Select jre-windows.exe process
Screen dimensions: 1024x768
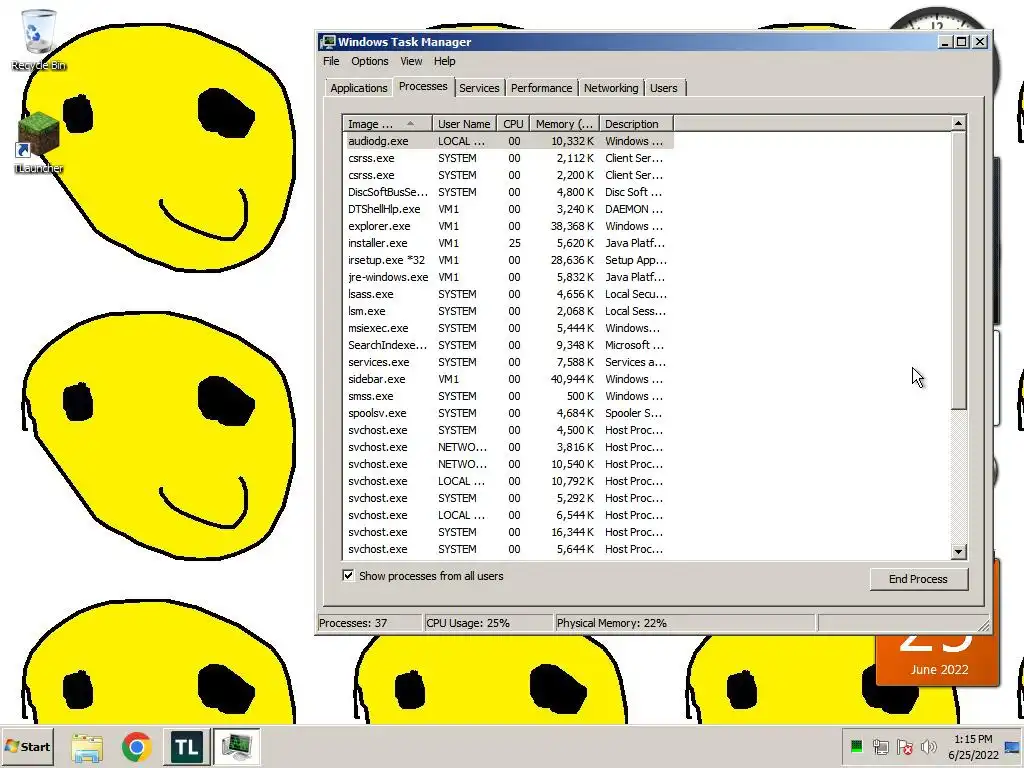(x=508, y=277)
